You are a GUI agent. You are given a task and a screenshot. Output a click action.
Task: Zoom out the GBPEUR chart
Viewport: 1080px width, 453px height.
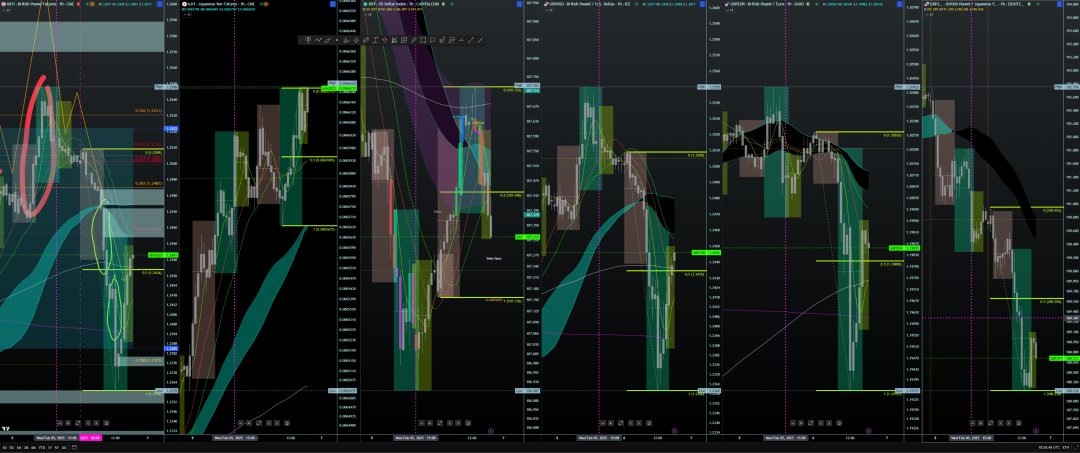coord(793,423)
